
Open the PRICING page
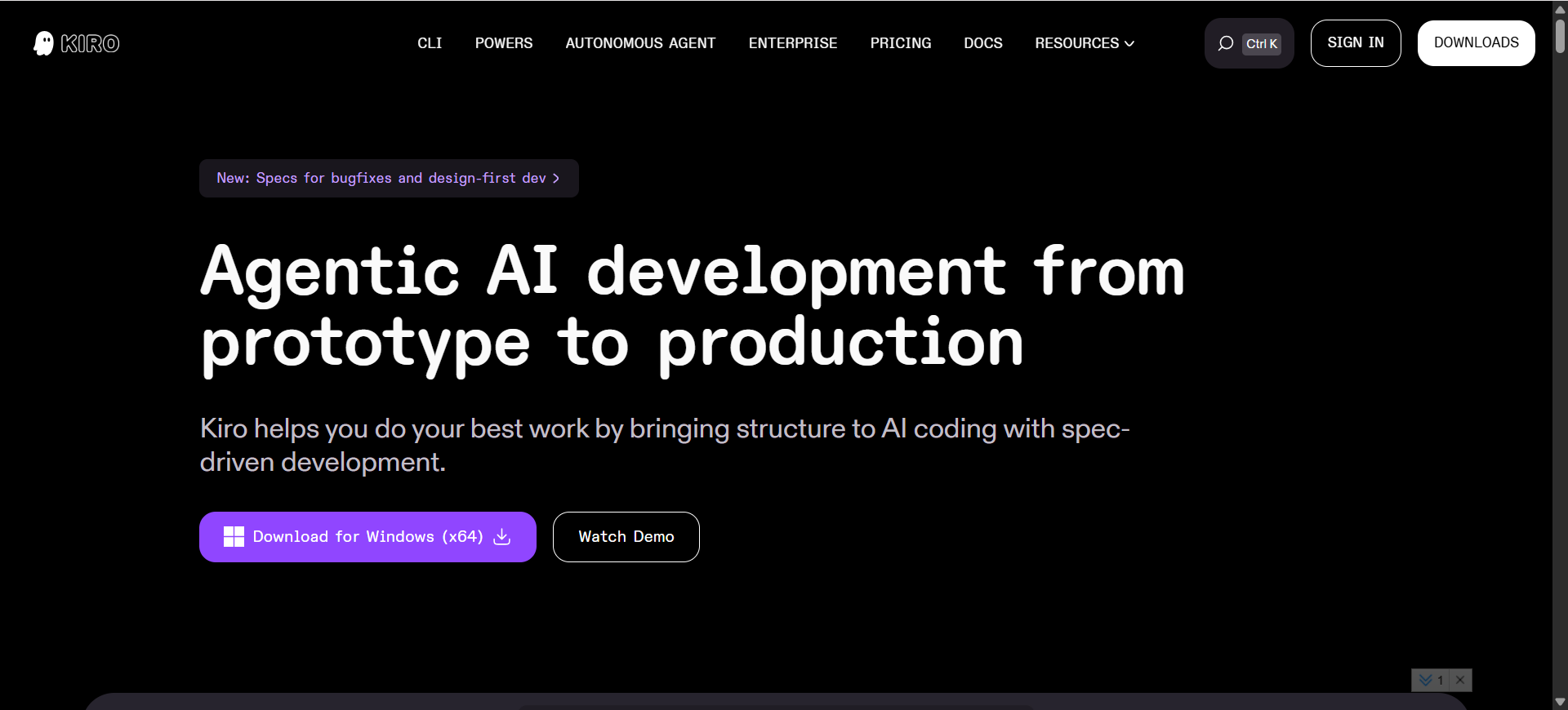pos(901,43)
